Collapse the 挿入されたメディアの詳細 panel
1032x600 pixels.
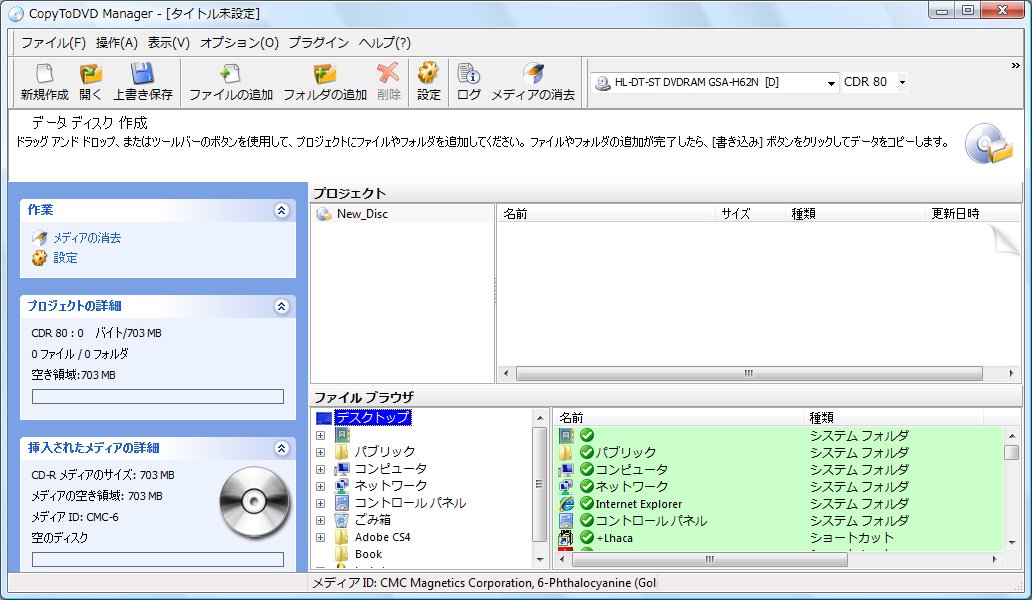[281, 449]
